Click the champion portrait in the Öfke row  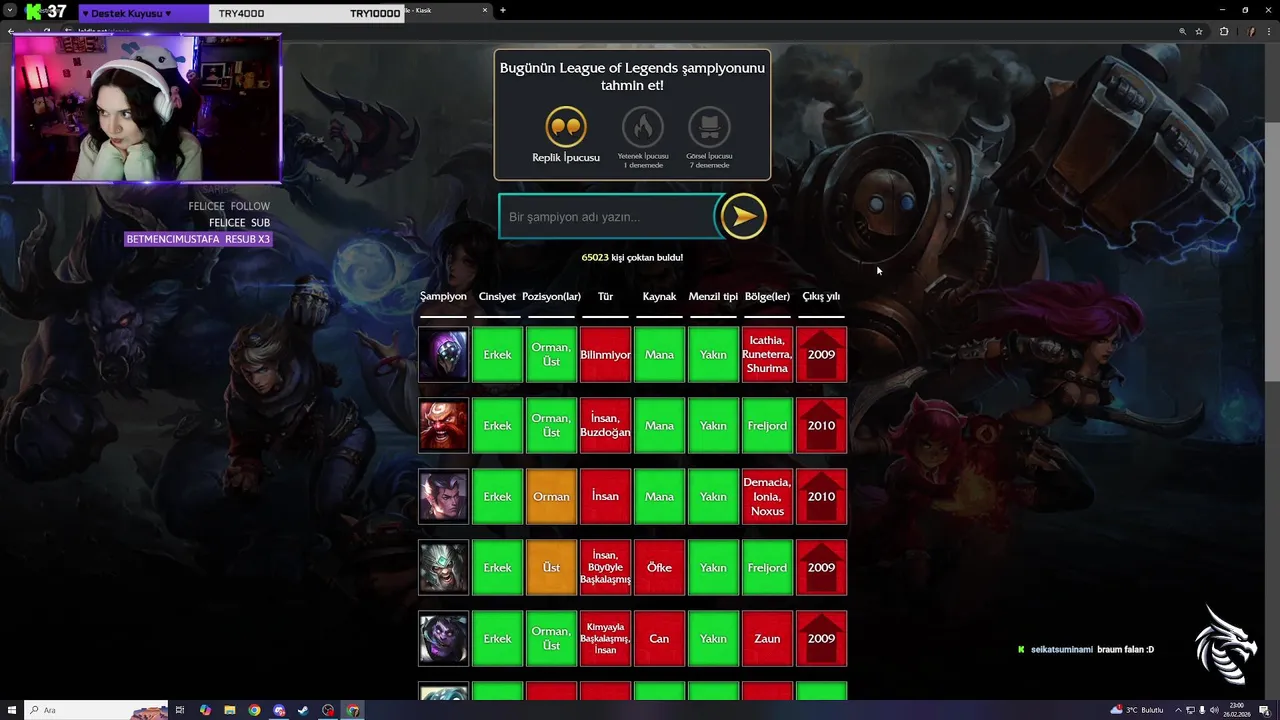pos(443,568)
